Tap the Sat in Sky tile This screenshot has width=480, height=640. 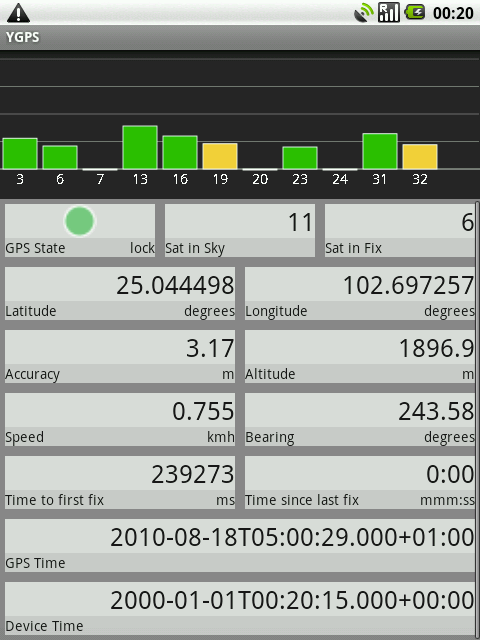pyautogui.click(x=240, y=231)
